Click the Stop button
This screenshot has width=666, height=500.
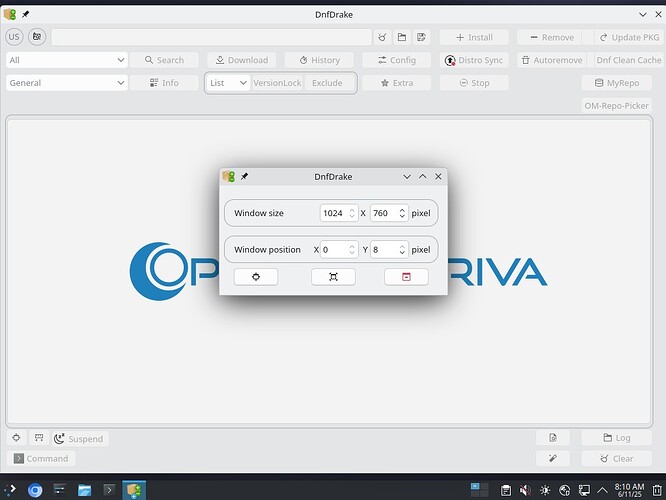(x=474, y=83)
